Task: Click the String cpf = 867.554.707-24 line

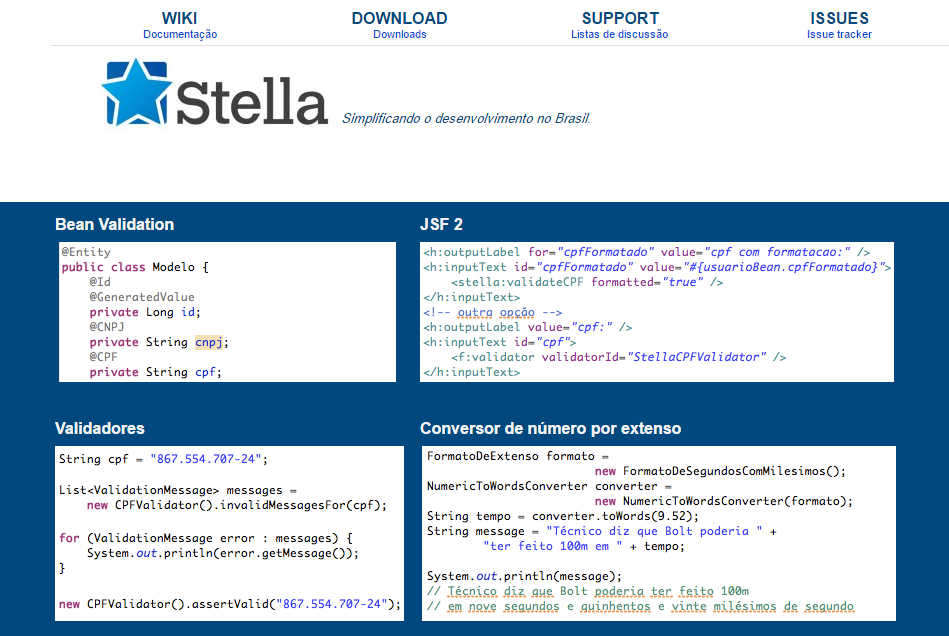Action: point(163,459)
